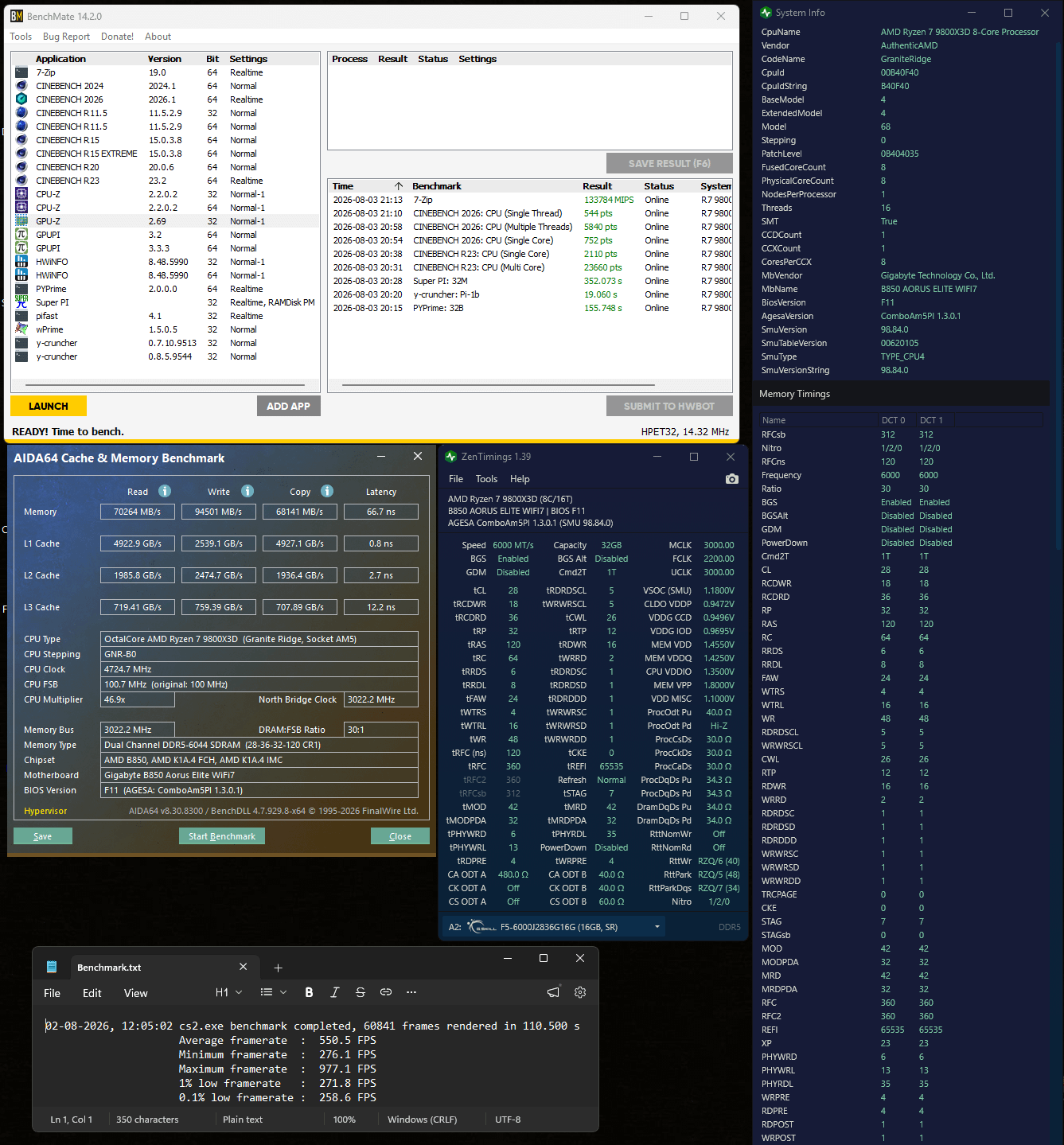The image size is (1064, 1145).
Task: Click the SAVE RESULT (F6) button
Action: (x=669, y=163)
